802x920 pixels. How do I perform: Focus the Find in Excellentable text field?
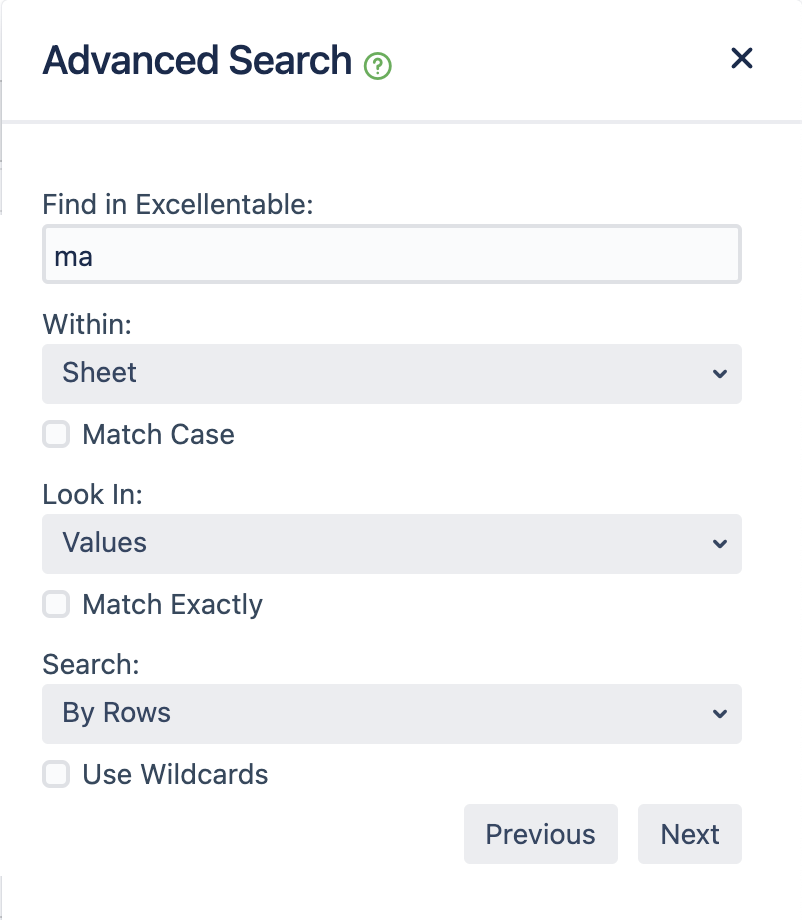(x=391, y=255)
